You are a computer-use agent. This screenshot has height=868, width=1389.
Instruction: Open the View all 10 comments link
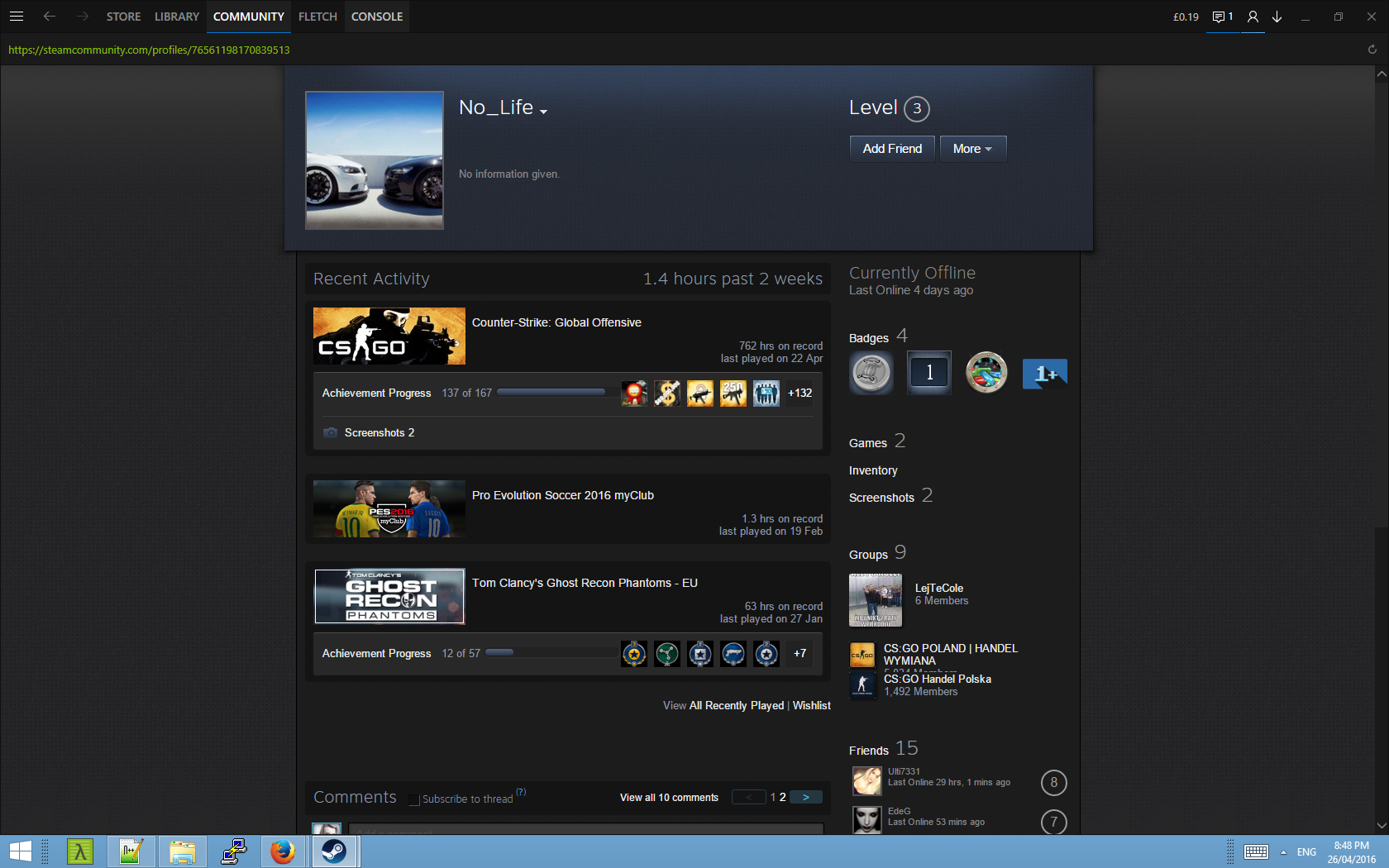pos(669,798)
